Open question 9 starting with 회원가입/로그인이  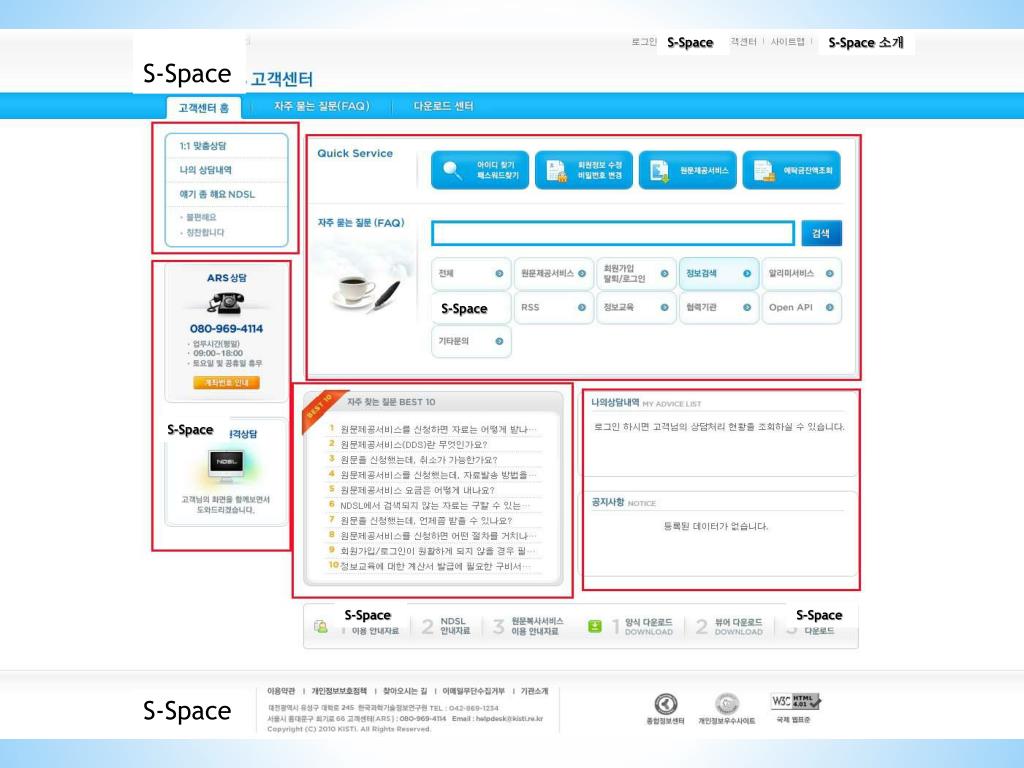click(438, 551)
